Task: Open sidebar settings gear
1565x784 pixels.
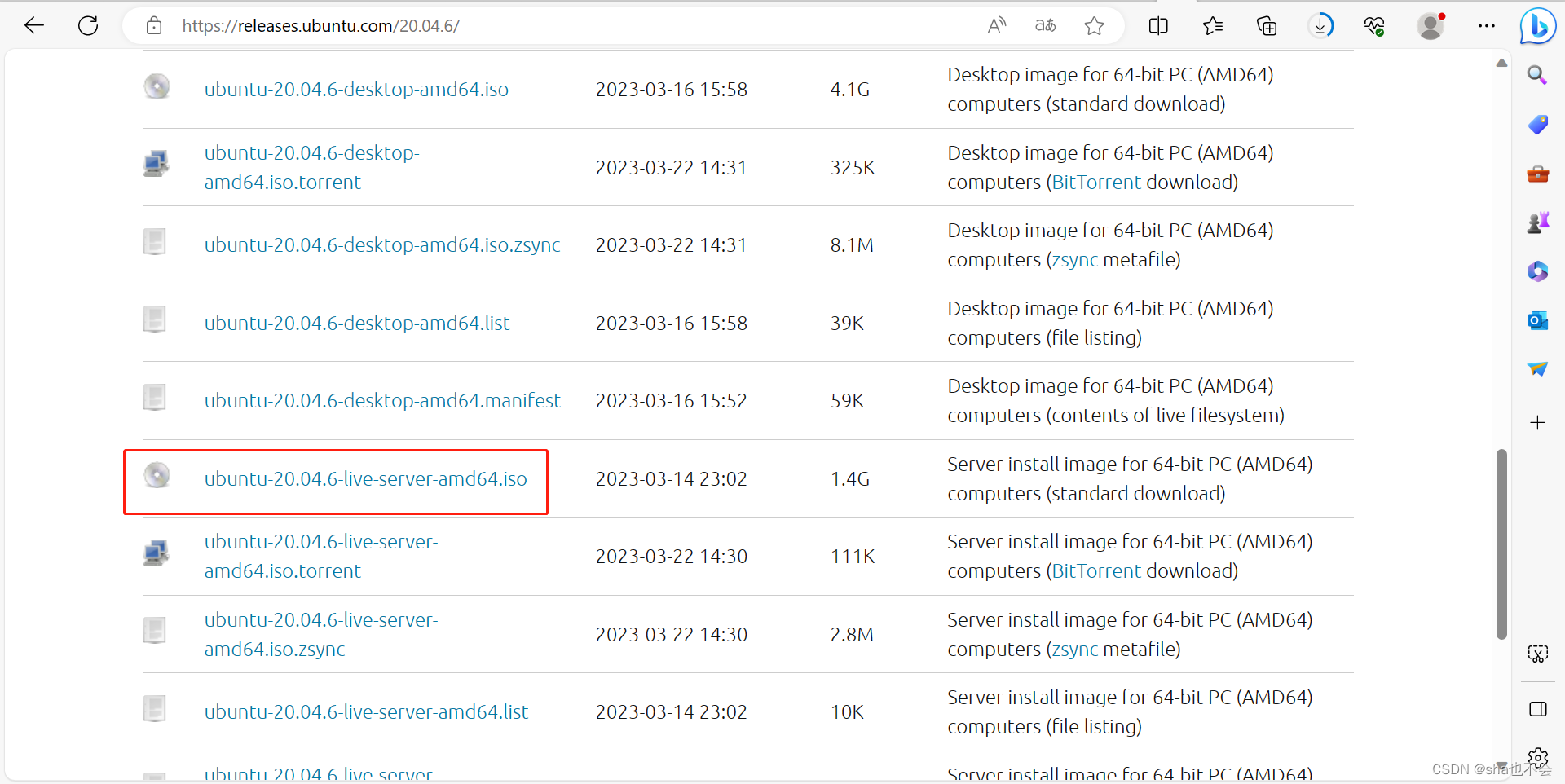Action: click(x=1537, y=758)
